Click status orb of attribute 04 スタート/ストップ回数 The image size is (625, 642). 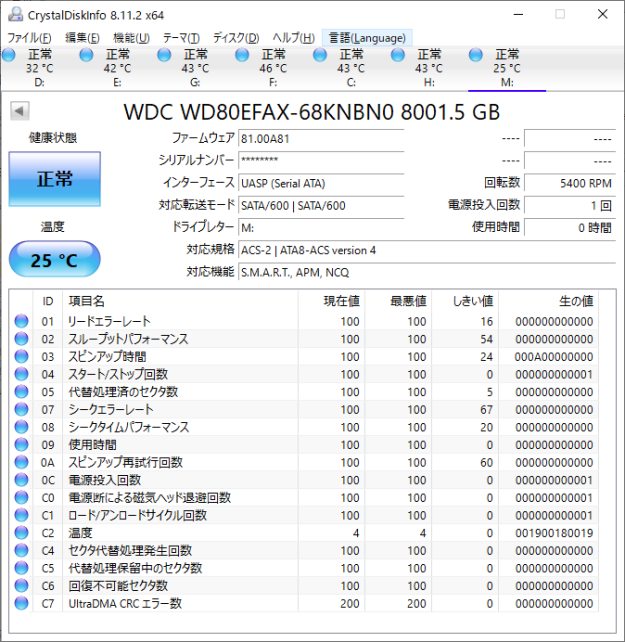21,374
